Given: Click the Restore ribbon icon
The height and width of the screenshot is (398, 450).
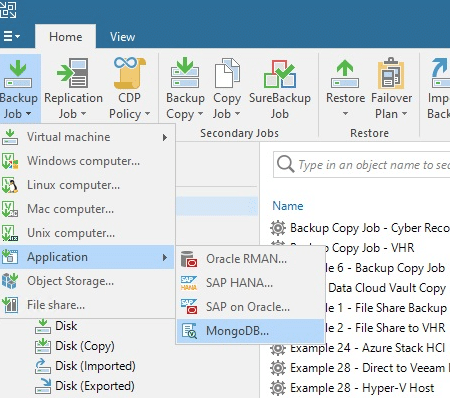Looking at the screenshot, I should [x=345, y=74].
